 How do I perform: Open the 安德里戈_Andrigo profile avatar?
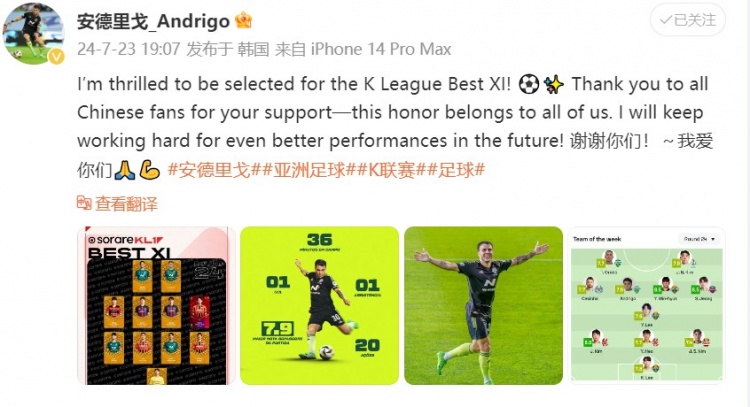[33, 33]
